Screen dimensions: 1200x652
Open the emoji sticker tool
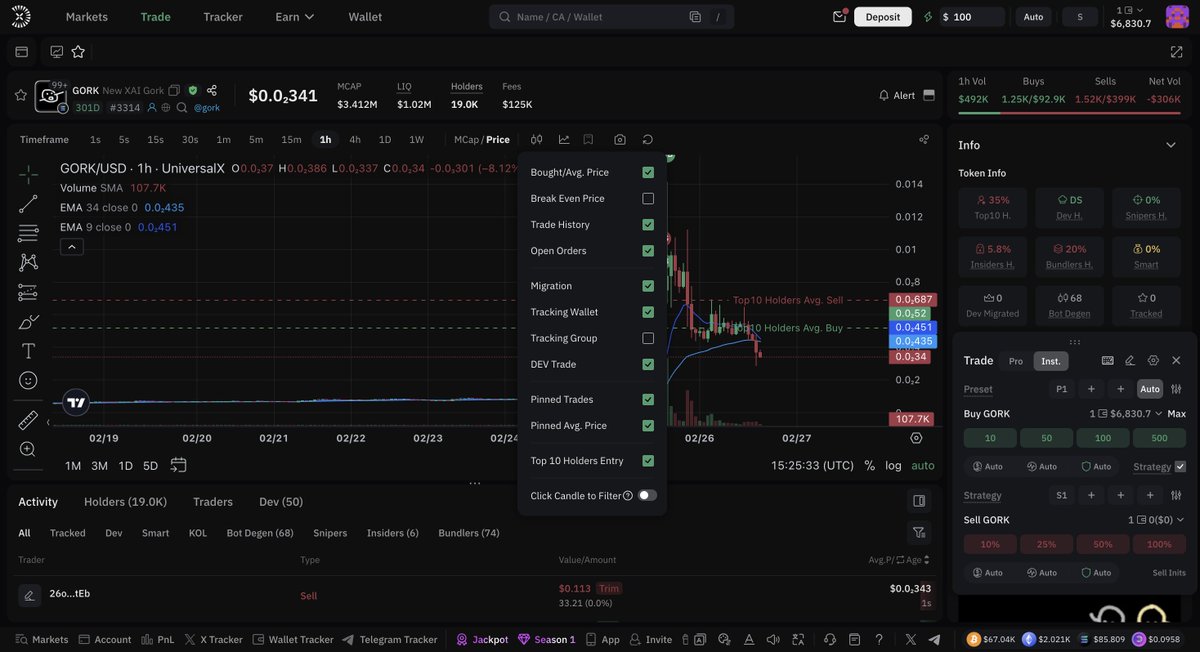[x=28, y=380]
